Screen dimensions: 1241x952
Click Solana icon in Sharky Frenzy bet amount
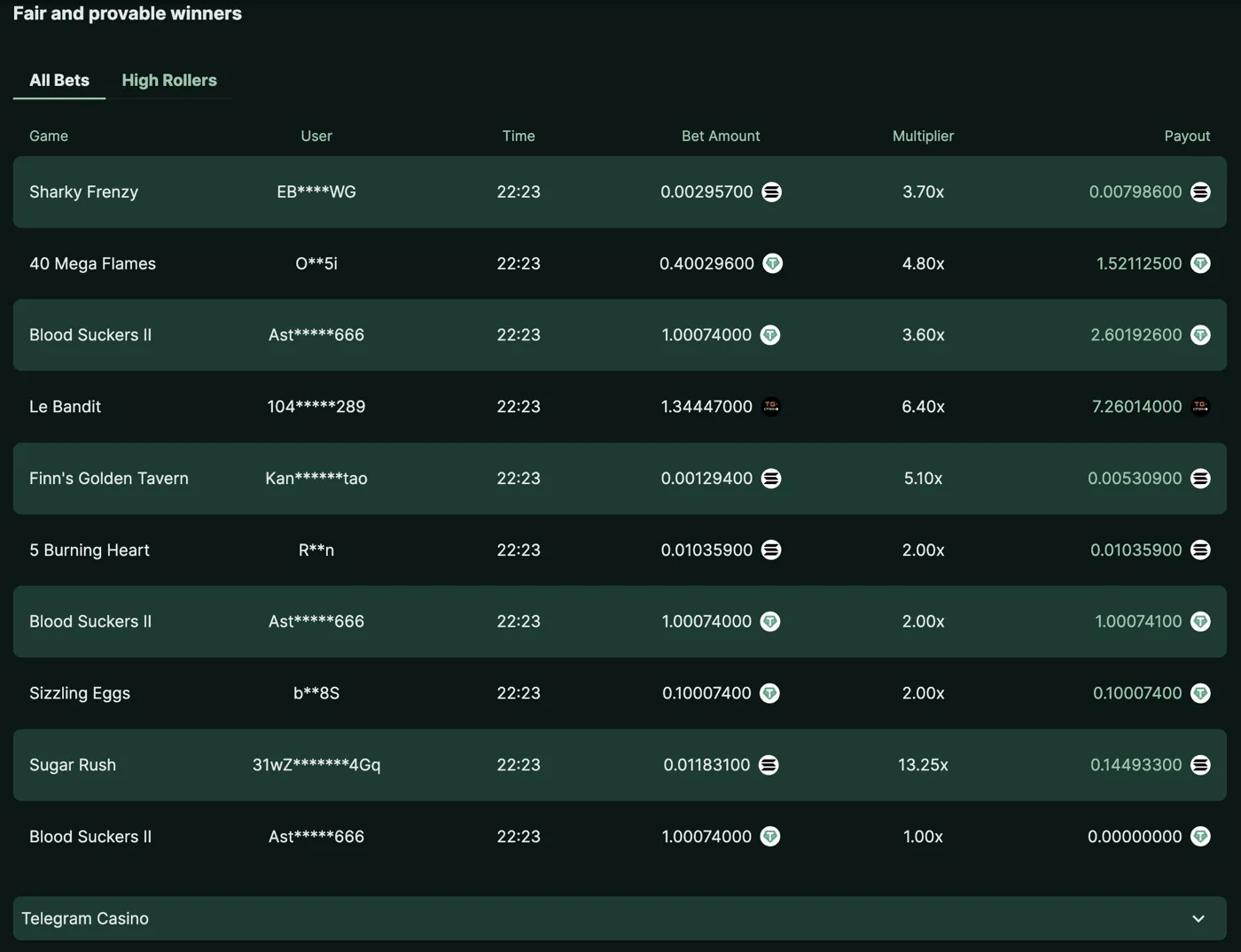(x=771, y=191)
